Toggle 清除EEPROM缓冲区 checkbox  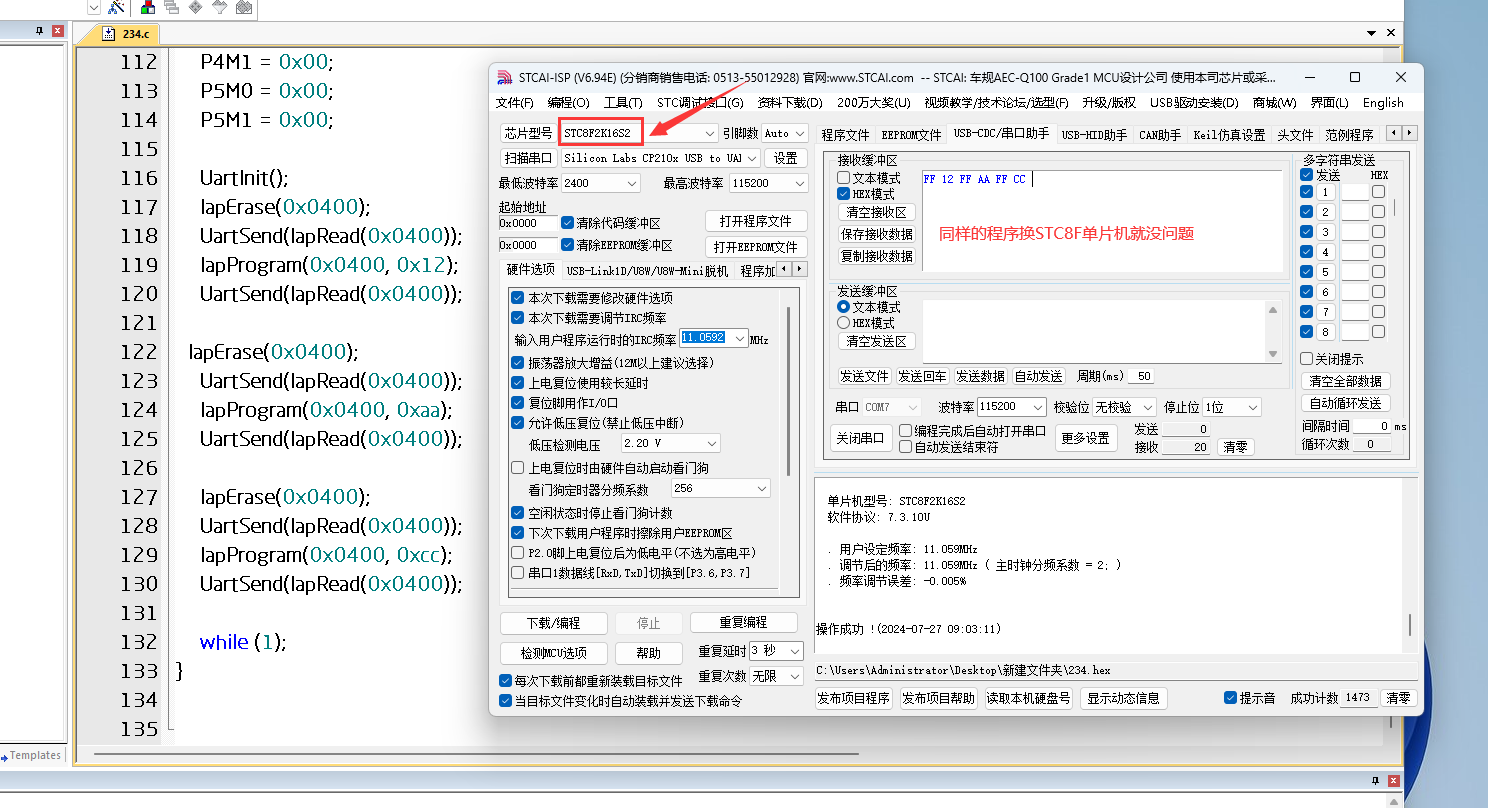coord(568,245)
